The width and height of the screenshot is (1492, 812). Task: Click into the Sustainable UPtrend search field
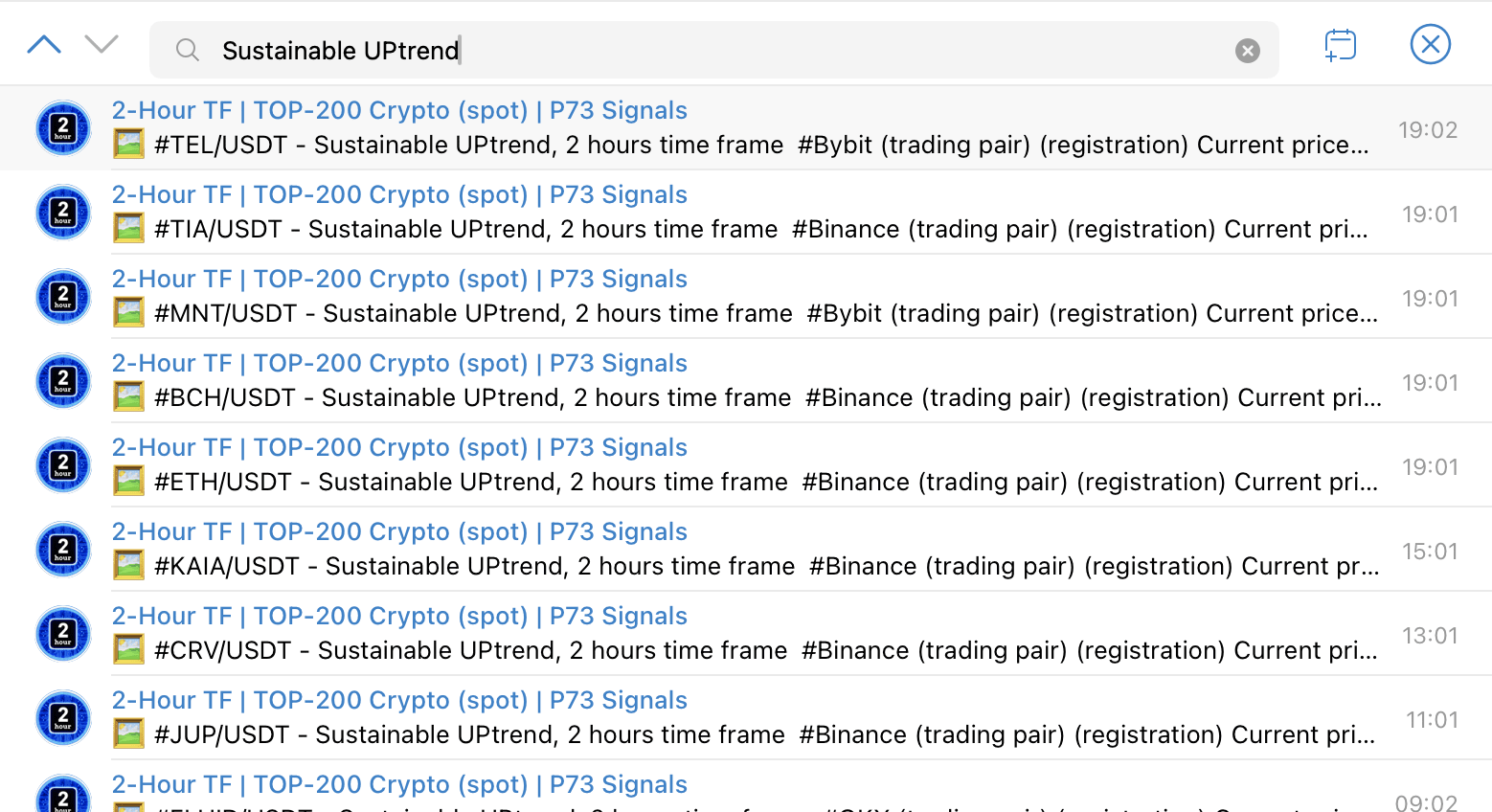(713, 50)
